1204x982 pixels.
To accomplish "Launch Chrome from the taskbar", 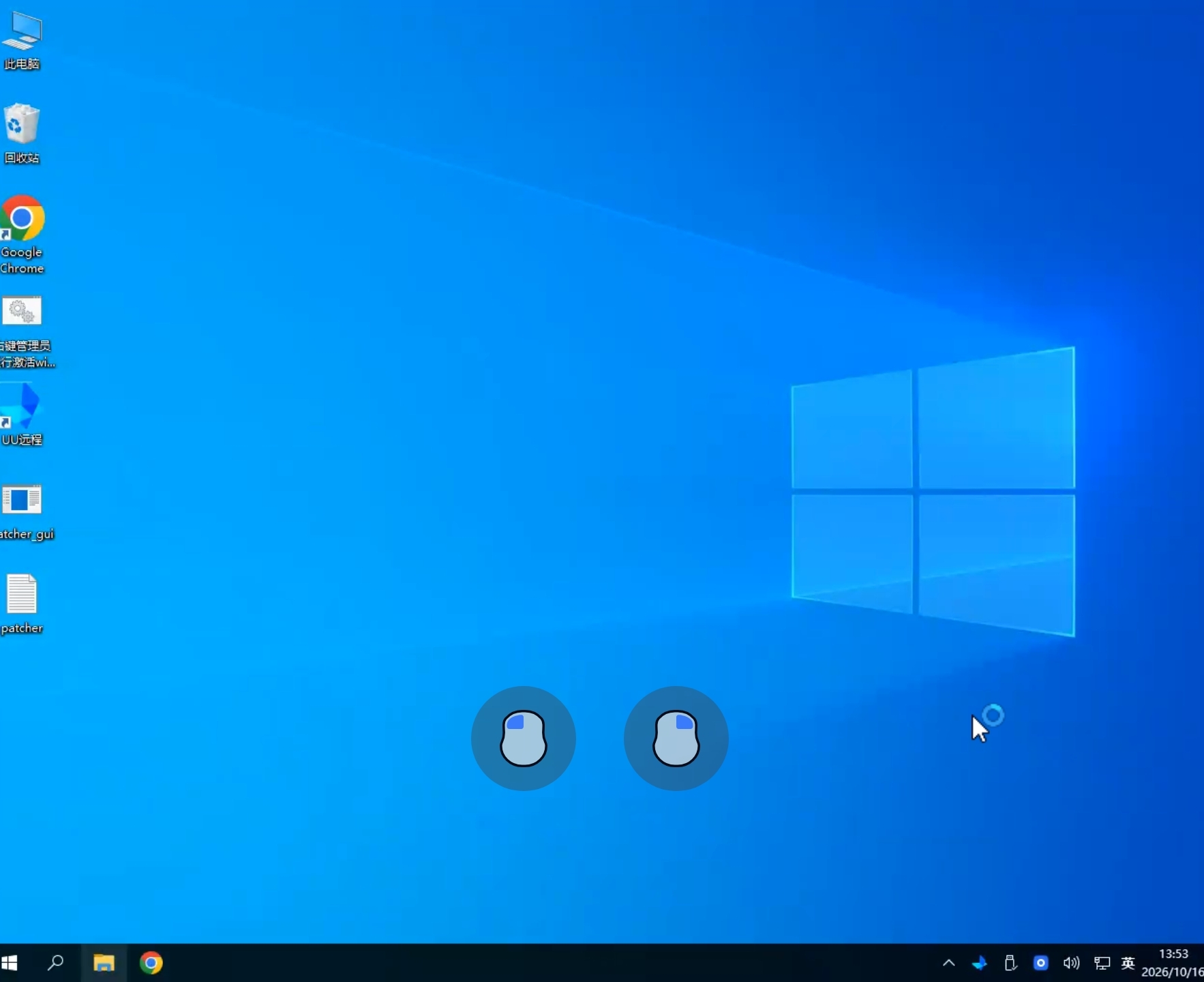I will pyautogui.click(x=151, y=963).
